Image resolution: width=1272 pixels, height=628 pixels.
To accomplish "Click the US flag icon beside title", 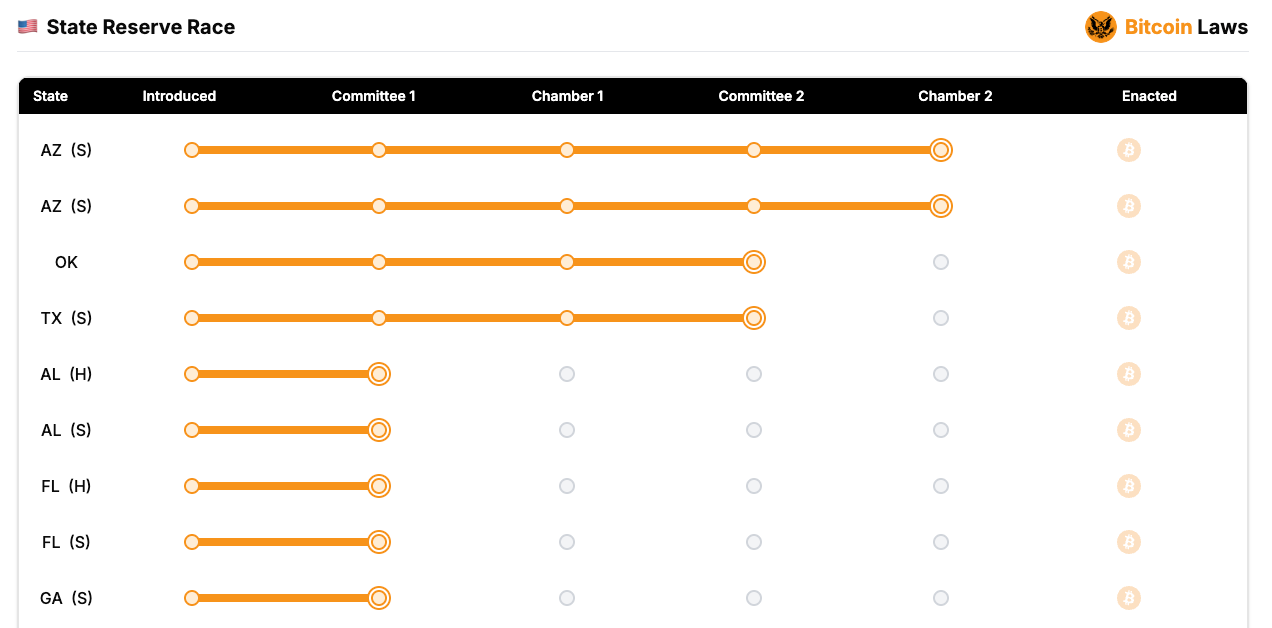I will [x=28, y=27].
